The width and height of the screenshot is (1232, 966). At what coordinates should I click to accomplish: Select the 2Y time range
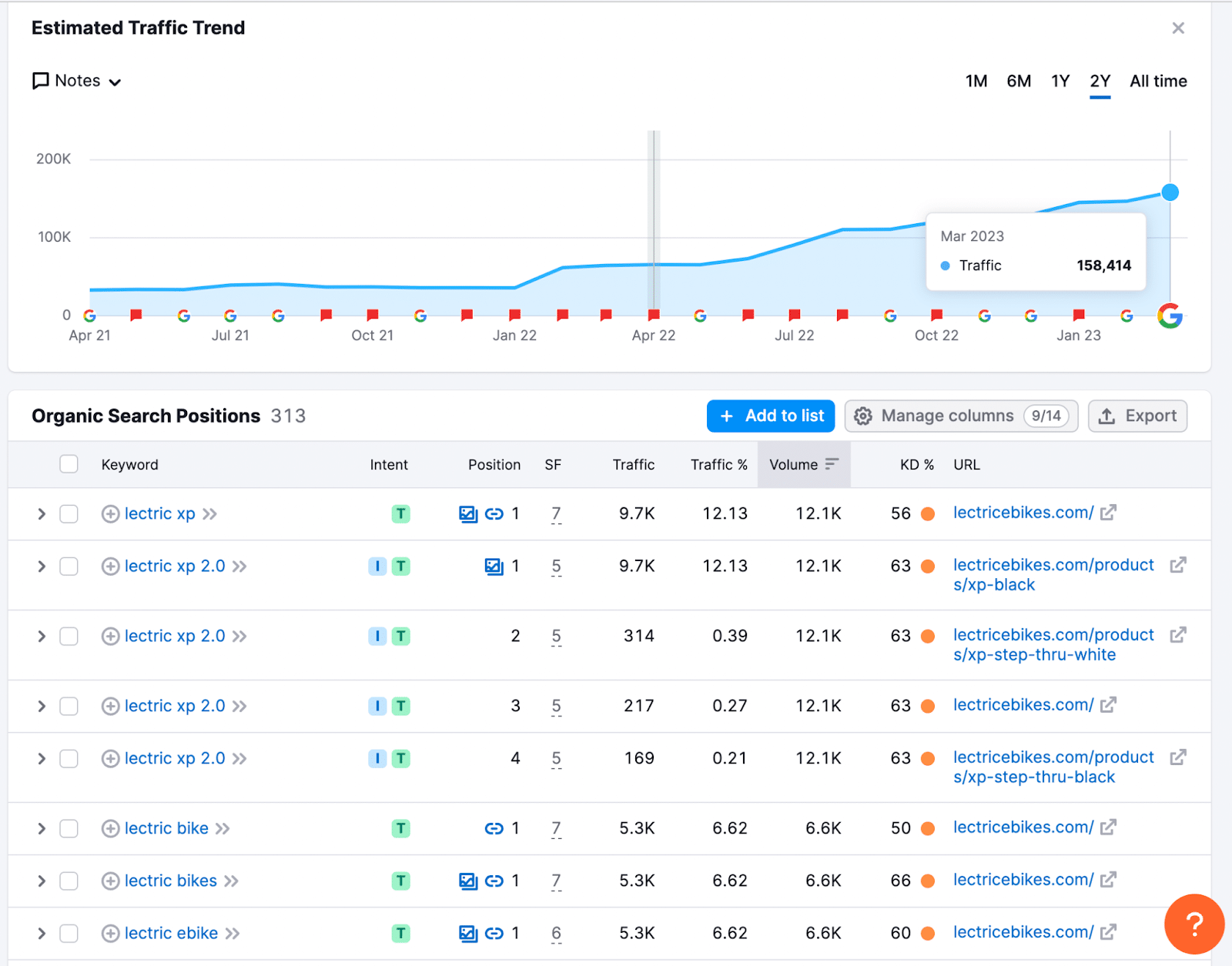(1100, 81)
